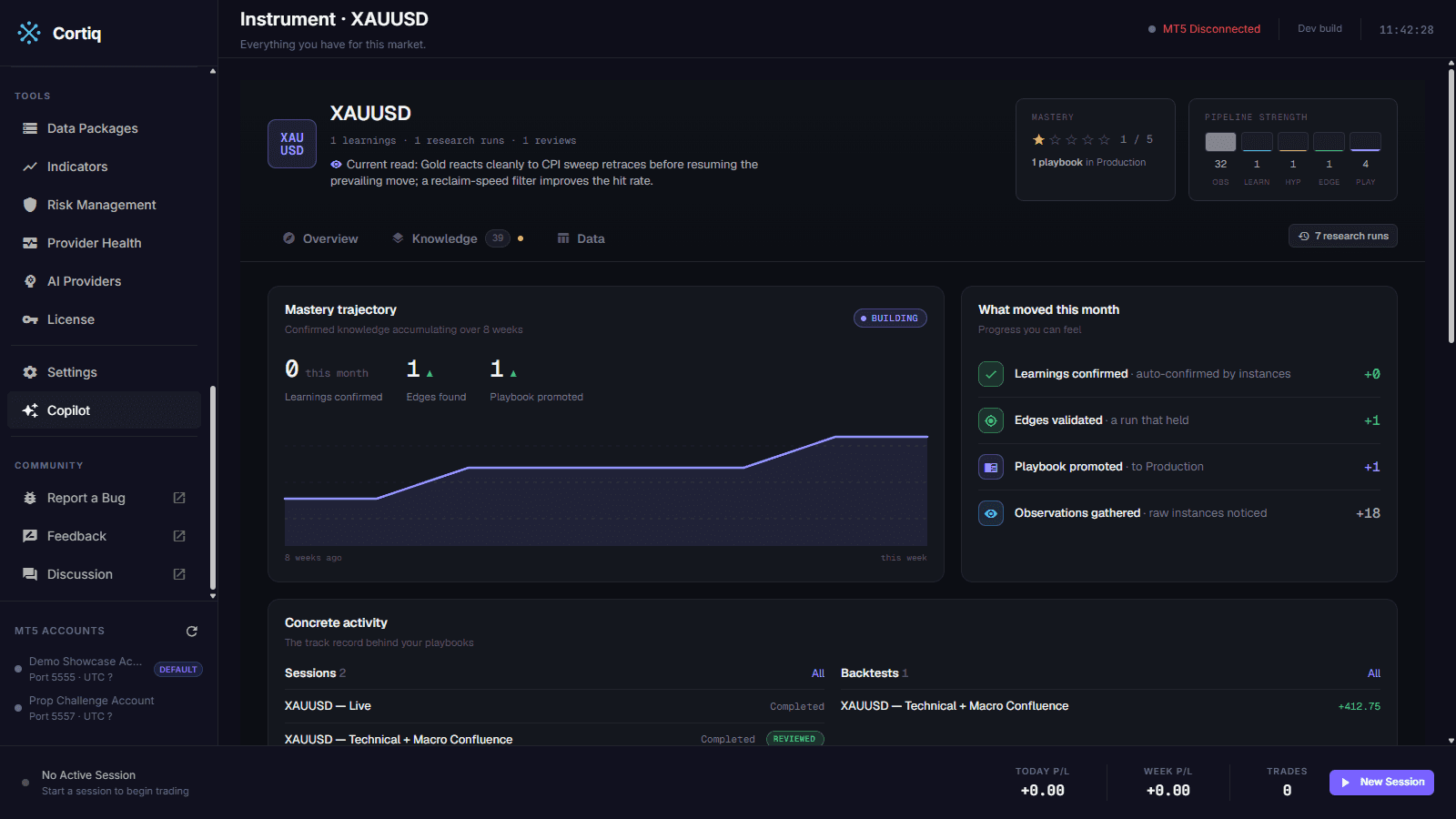Viewport: 1456px width, 819px height.
Task: Start a New Session
Action: click(x=1381, y=783)
